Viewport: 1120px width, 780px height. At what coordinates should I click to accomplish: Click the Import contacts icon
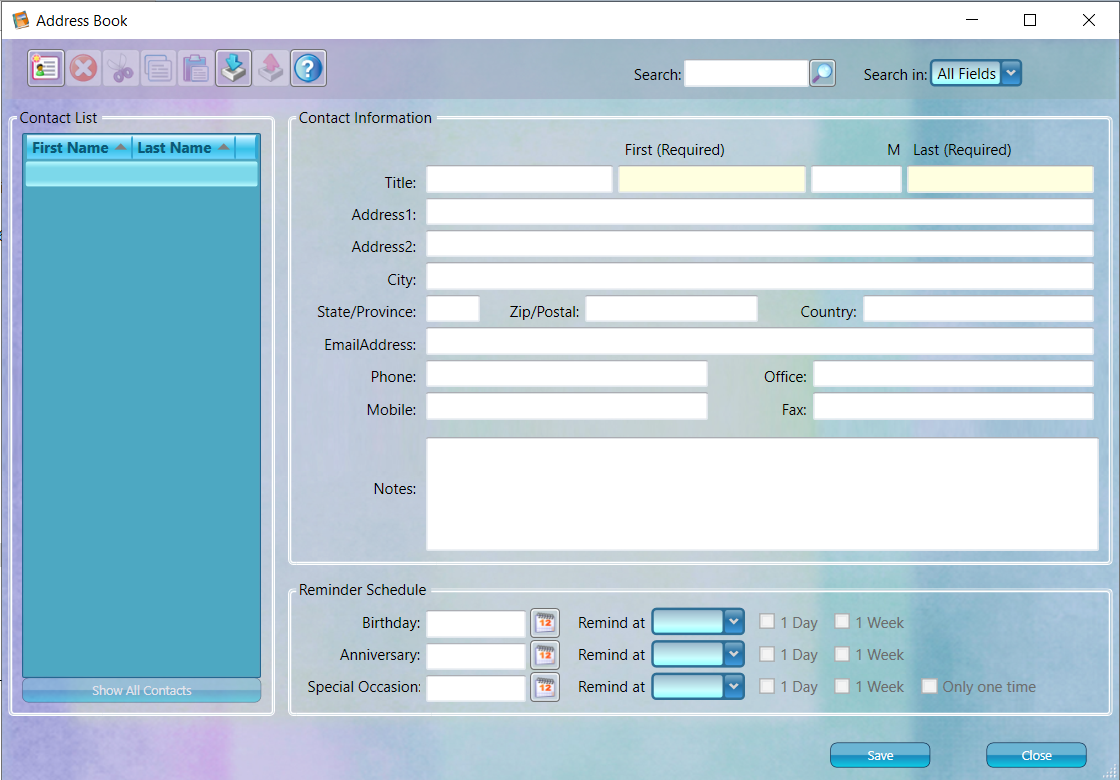pos(234,69)
